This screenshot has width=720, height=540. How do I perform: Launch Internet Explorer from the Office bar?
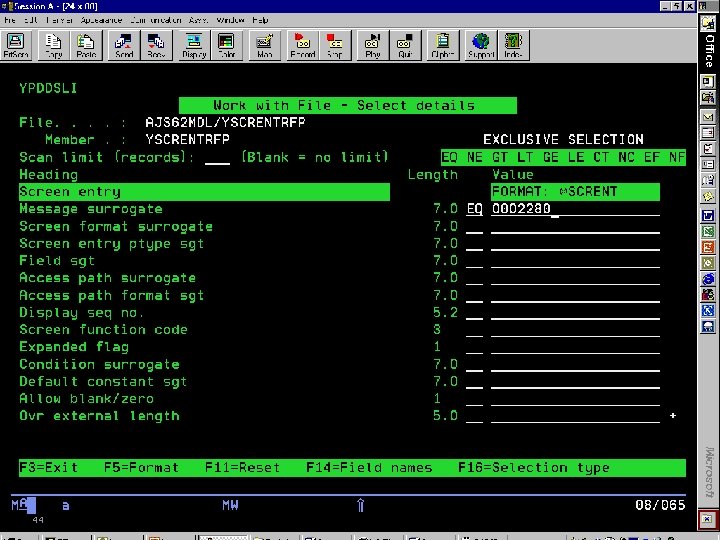point(708,279)
